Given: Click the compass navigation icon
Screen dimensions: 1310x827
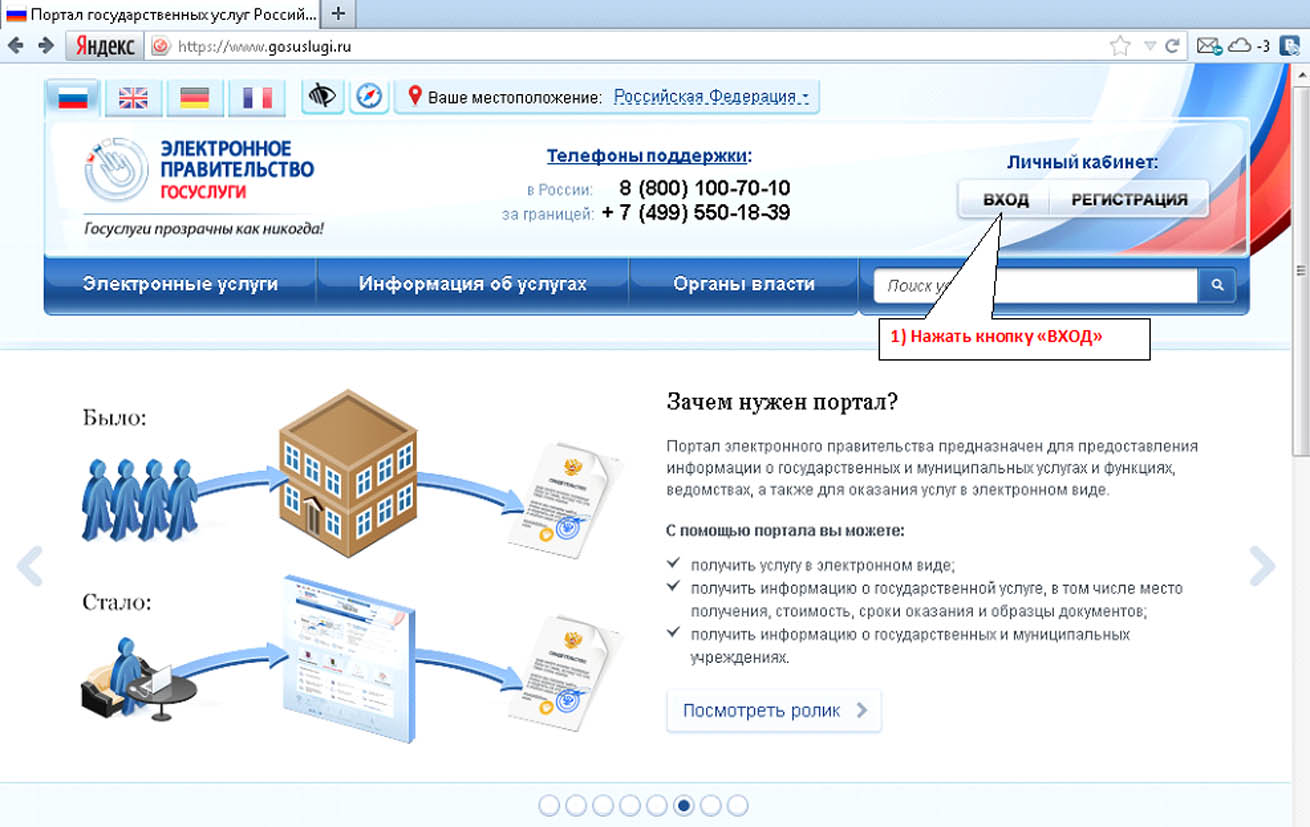Looking at the screenshot, I should coord(370,96).
